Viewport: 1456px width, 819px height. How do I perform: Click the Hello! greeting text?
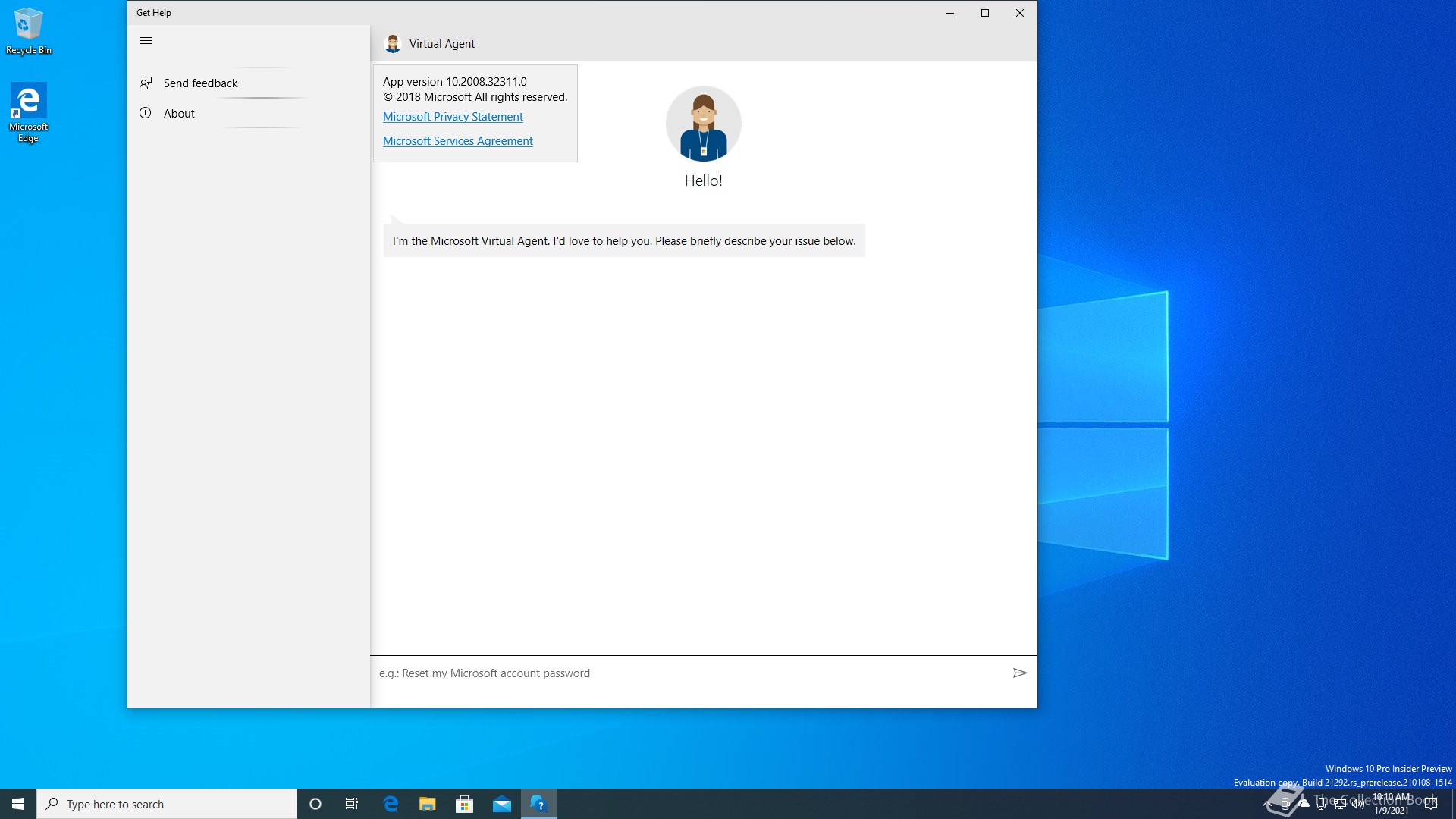click(703, 181)
